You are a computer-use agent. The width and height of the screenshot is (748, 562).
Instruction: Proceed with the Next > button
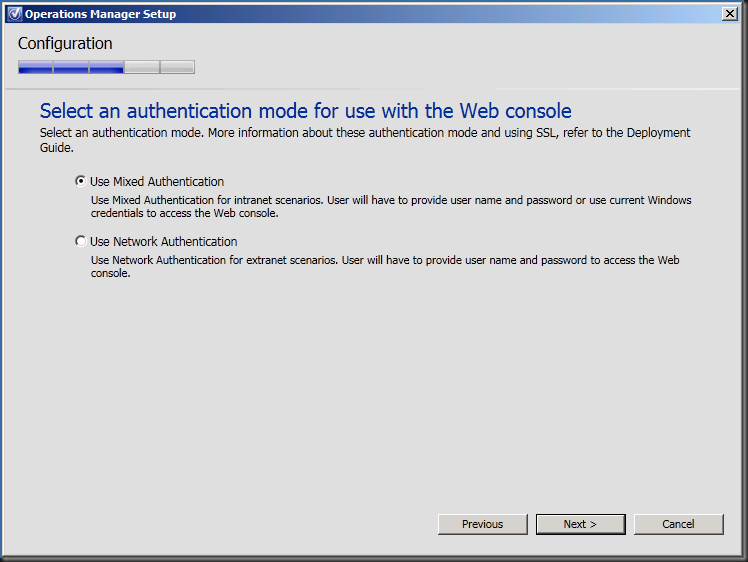click(580, 524)
